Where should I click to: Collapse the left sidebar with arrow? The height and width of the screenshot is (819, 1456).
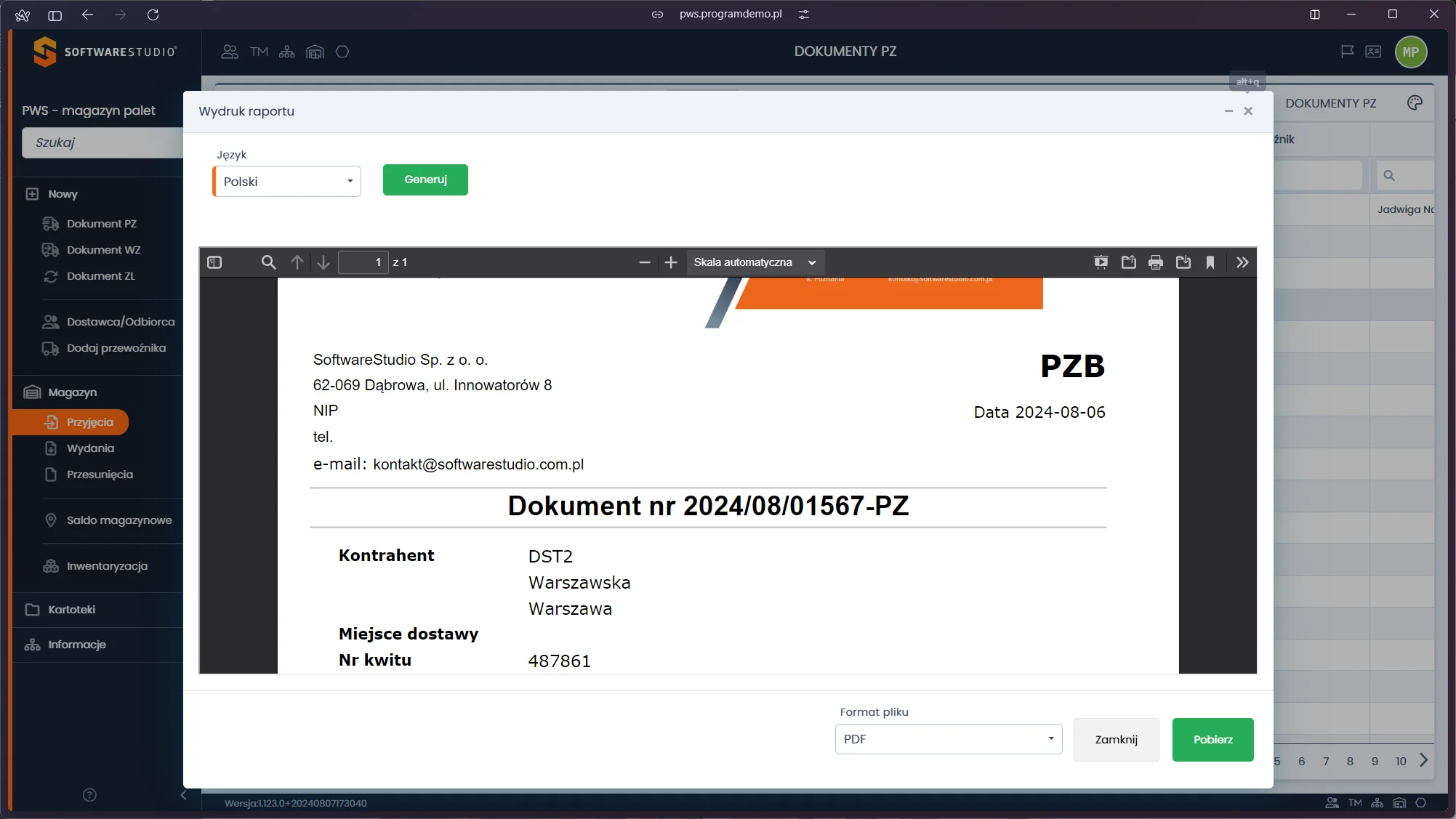[184, 795]
